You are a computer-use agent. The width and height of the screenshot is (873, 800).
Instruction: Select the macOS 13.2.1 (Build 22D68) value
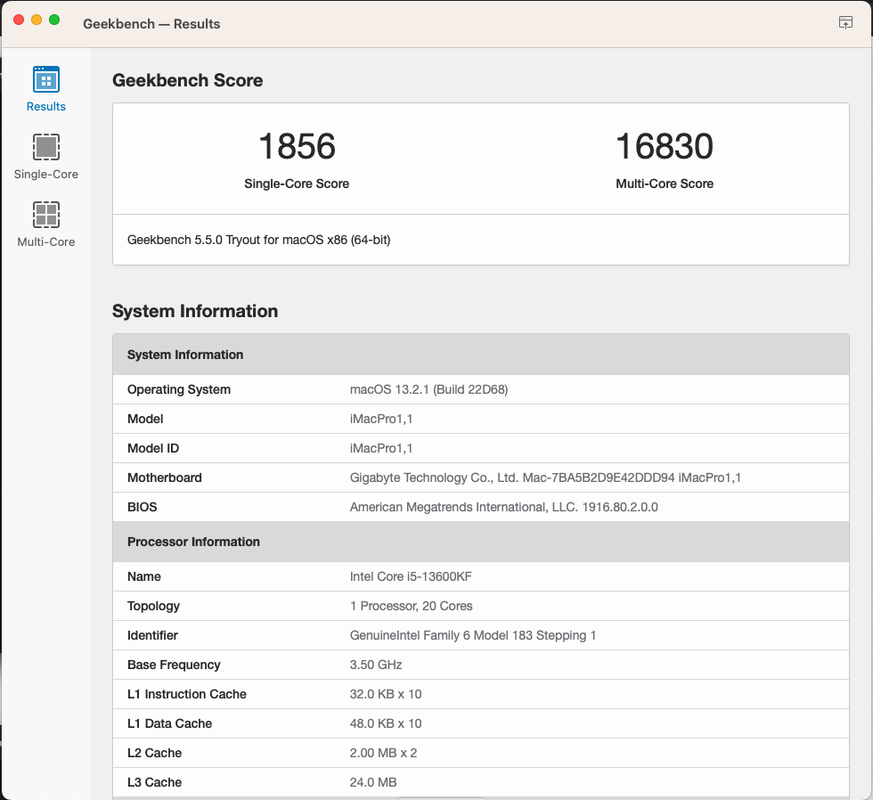pyautogui.click(x=429, y=390)
